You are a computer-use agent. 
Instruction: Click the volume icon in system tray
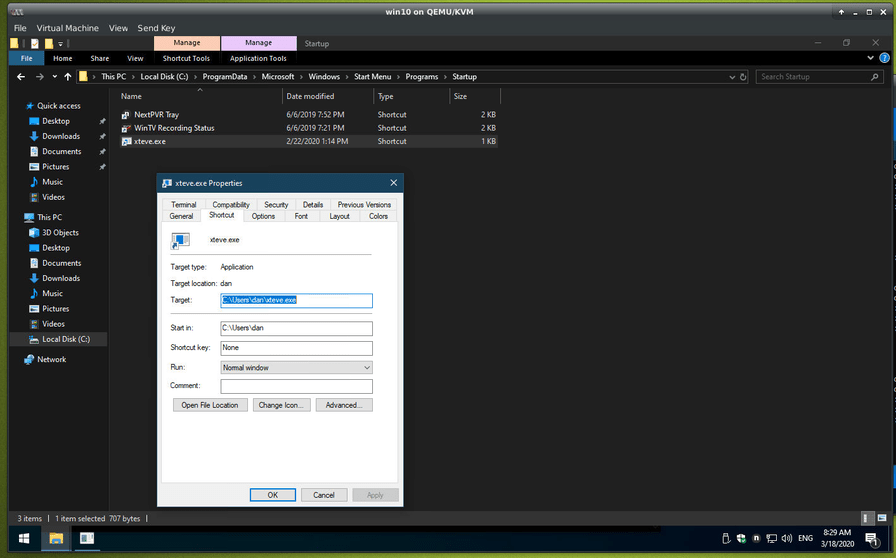(x=785, y=539)
